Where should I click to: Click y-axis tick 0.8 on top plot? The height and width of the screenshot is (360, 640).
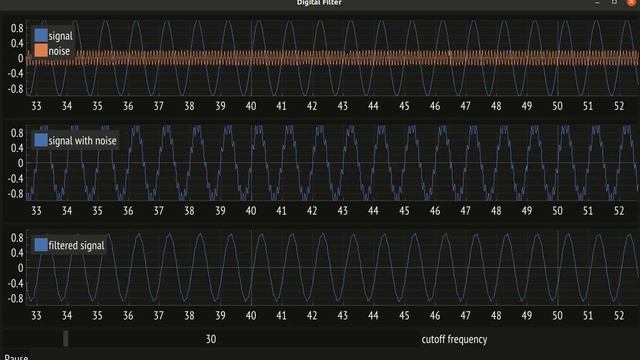point(17,28)
